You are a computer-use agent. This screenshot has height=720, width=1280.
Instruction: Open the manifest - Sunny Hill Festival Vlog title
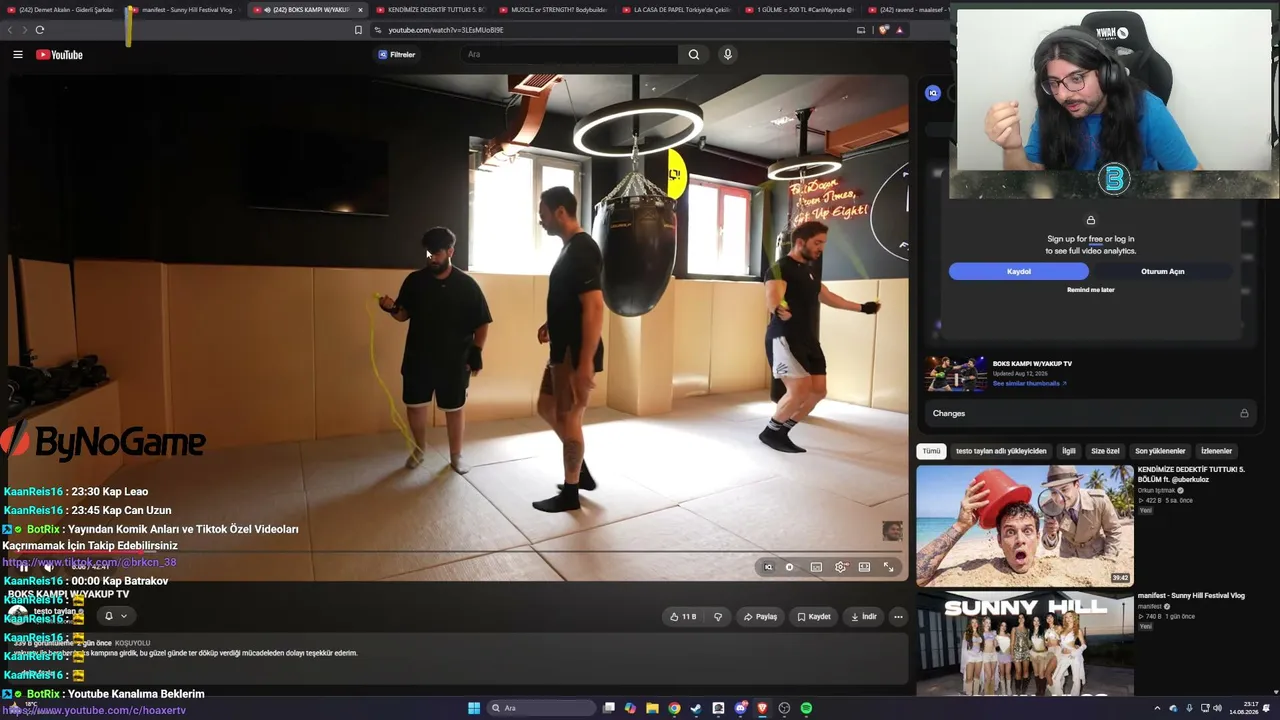click(1191, 596)
